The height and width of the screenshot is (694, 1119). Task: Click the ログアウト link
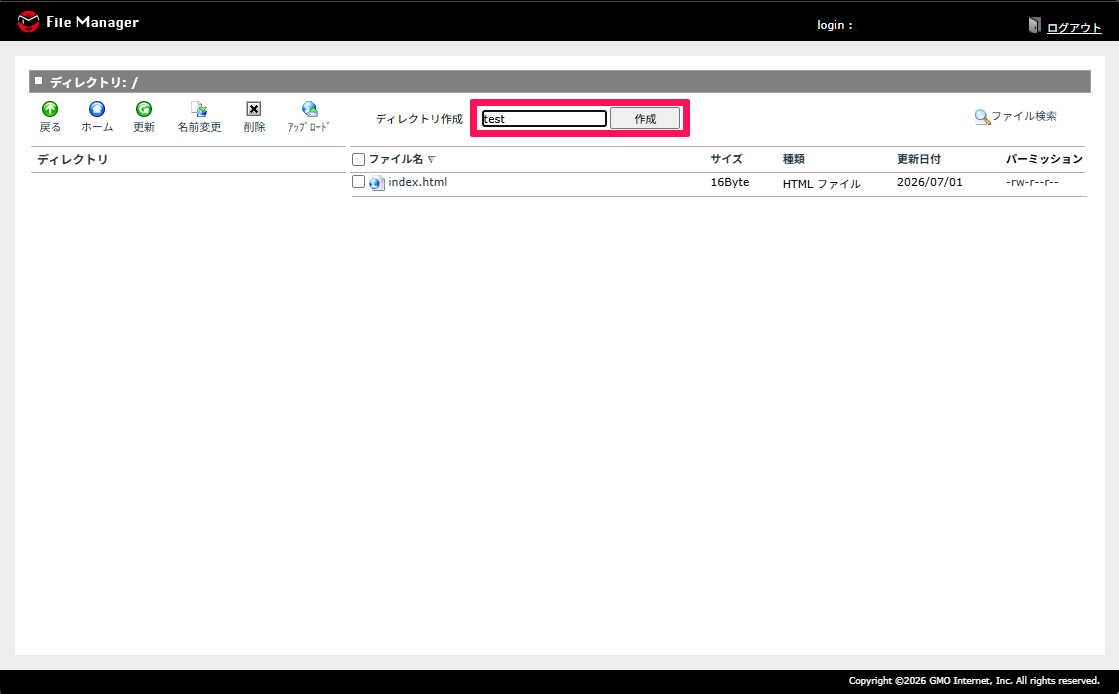pos(1074,28)
